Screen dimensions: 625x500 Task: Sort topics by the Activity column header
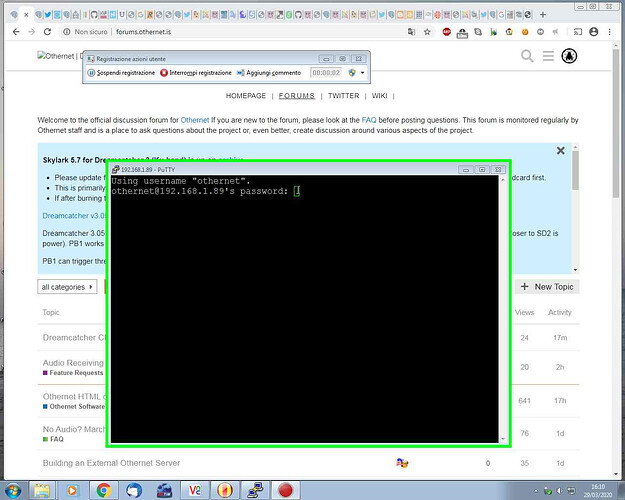point(560,312)
